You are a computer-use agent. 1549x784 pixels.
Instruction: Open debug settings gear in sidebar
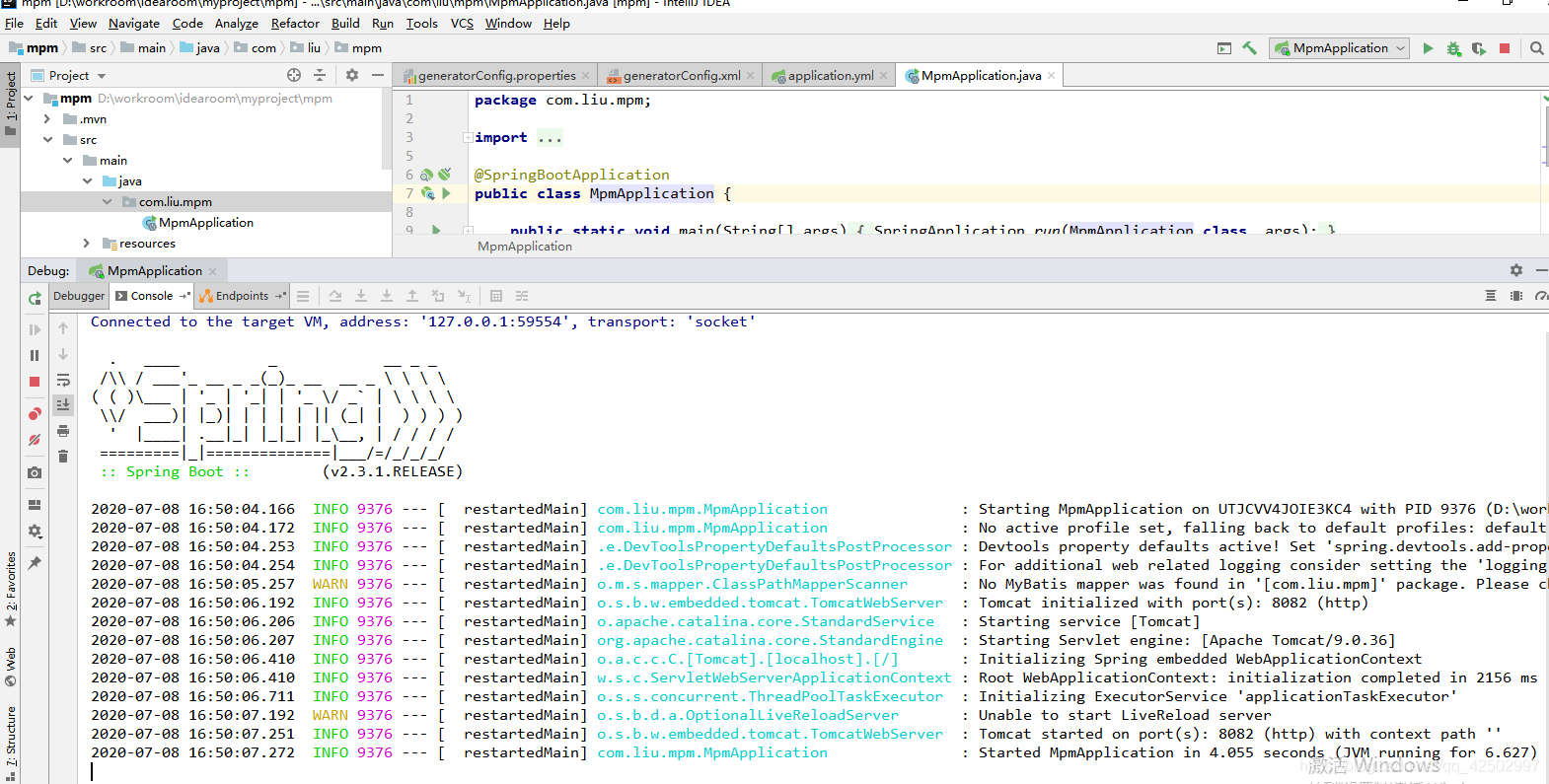[x=36, y=532]
